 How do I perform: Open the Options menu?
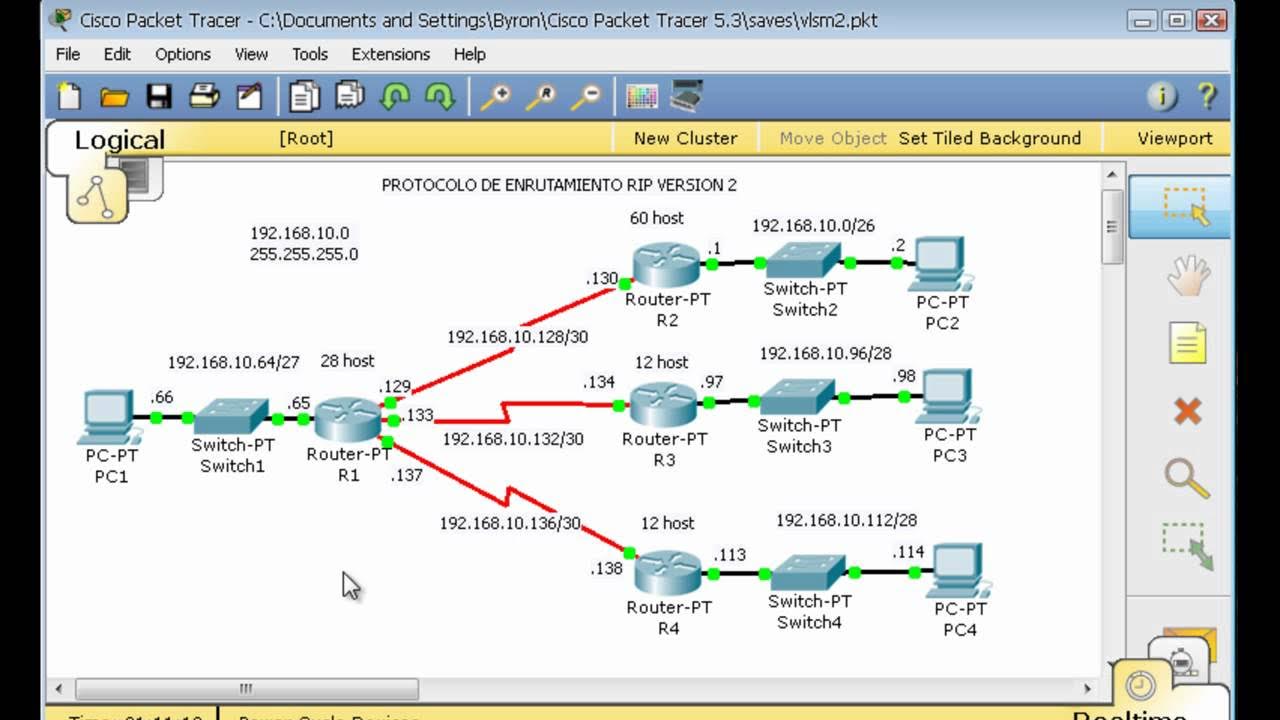coord(183,54)
